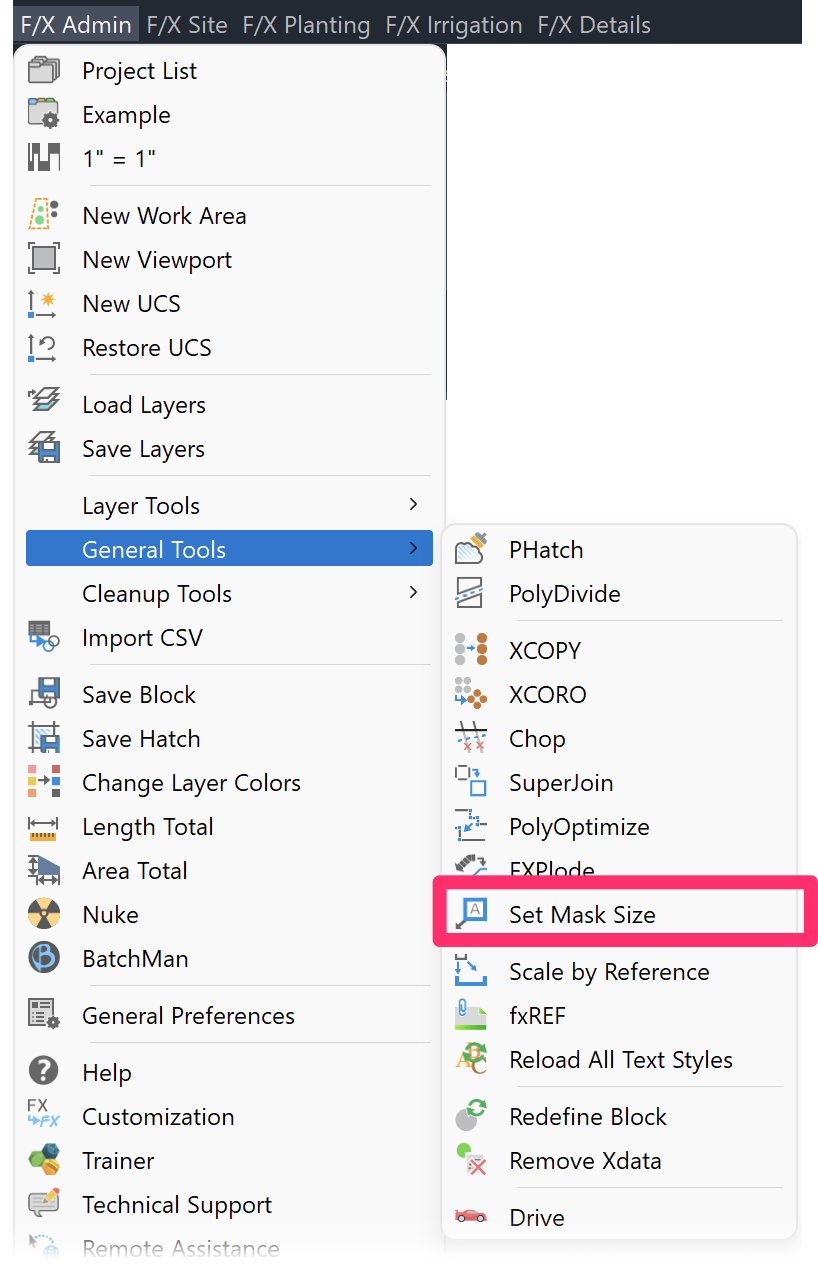Click the General Tools submenu arrow
Screen dimensions: 818x1264
click(x=413, y=549)
